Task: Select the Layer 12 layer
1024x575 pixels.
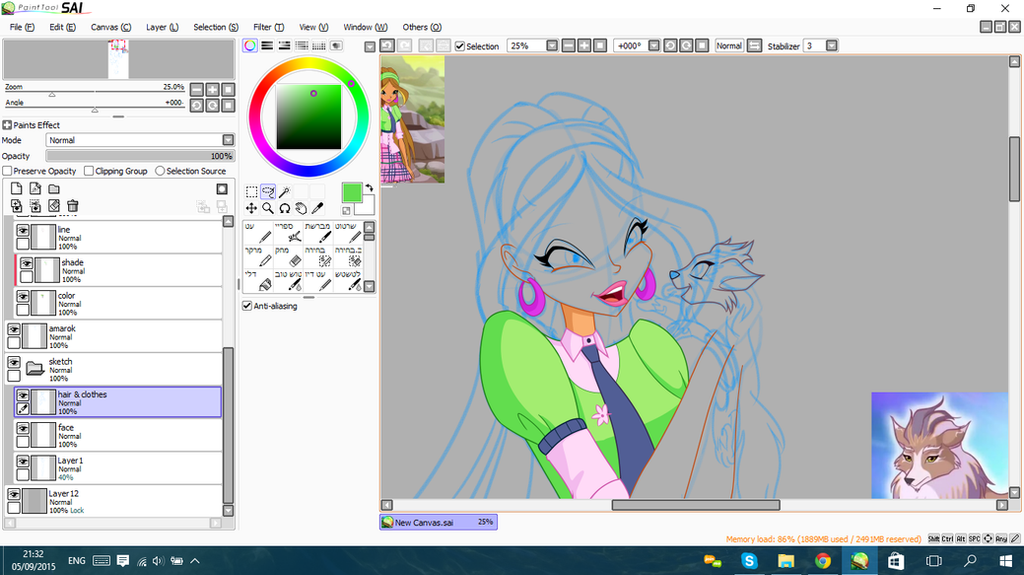Action: [x=114, y=501]
